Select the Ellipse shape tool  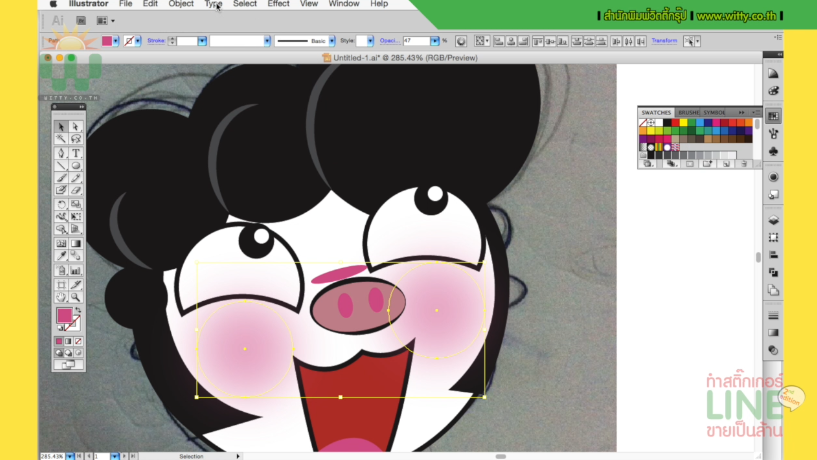coord(76,166)
